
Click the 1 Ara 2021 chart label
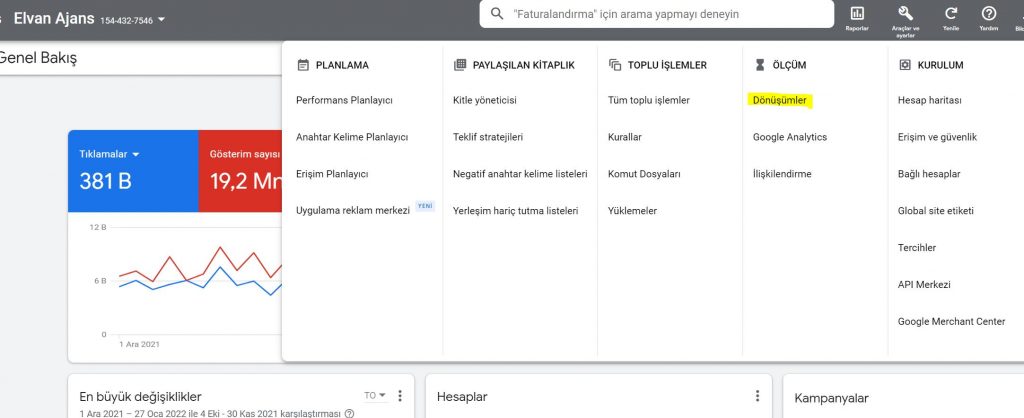click(139, 344)
